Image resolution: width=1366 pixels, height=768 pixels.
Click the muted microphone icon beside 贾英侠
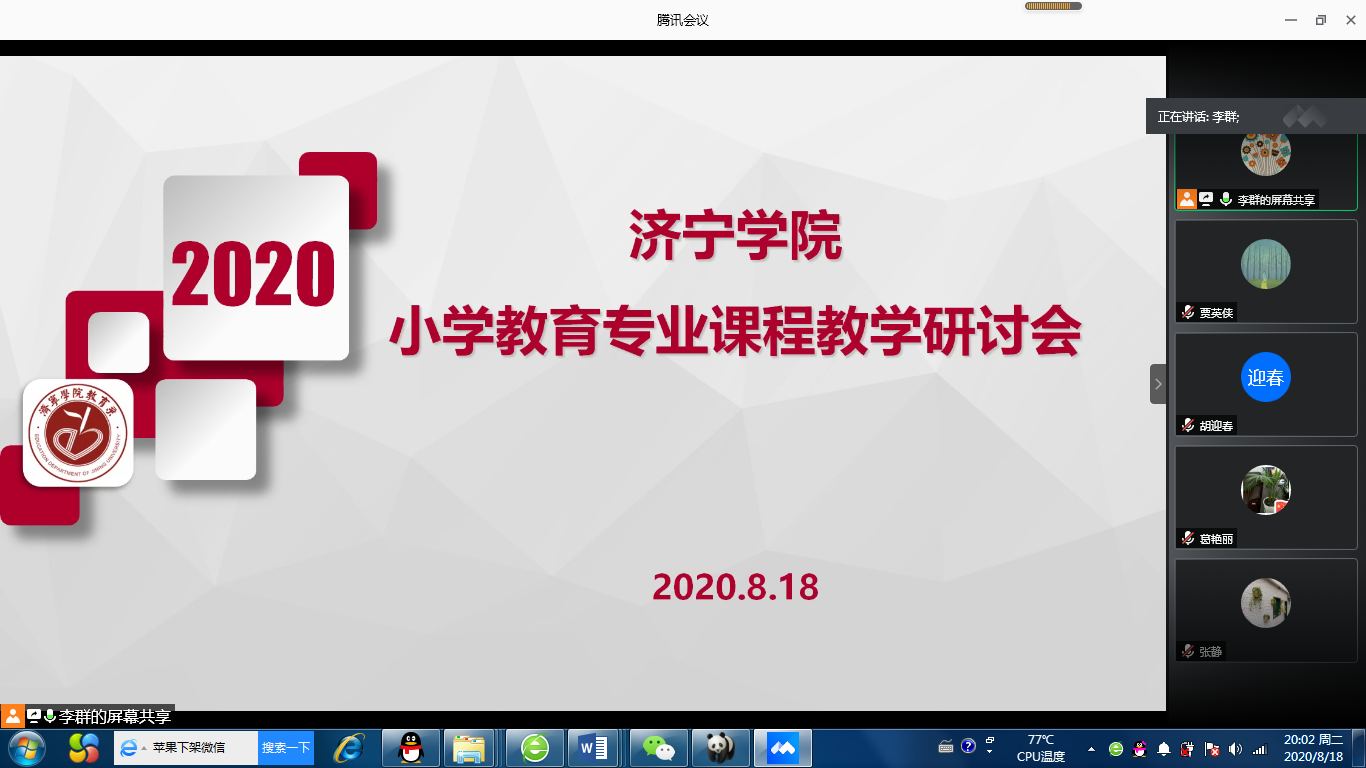point(1188,313)
